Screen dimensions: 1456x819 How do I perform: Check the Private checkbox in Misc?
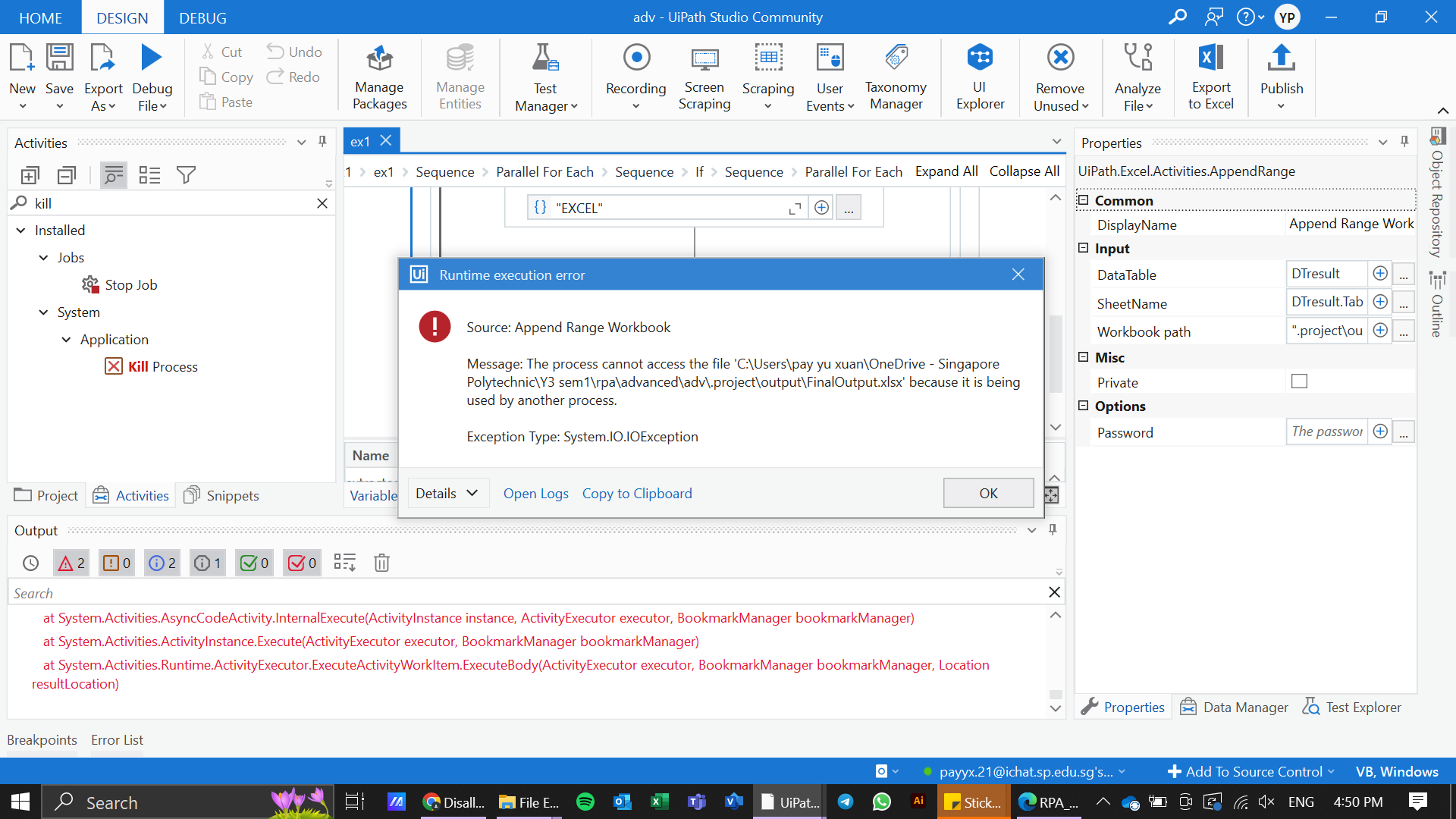click(x=1299, y=381)
